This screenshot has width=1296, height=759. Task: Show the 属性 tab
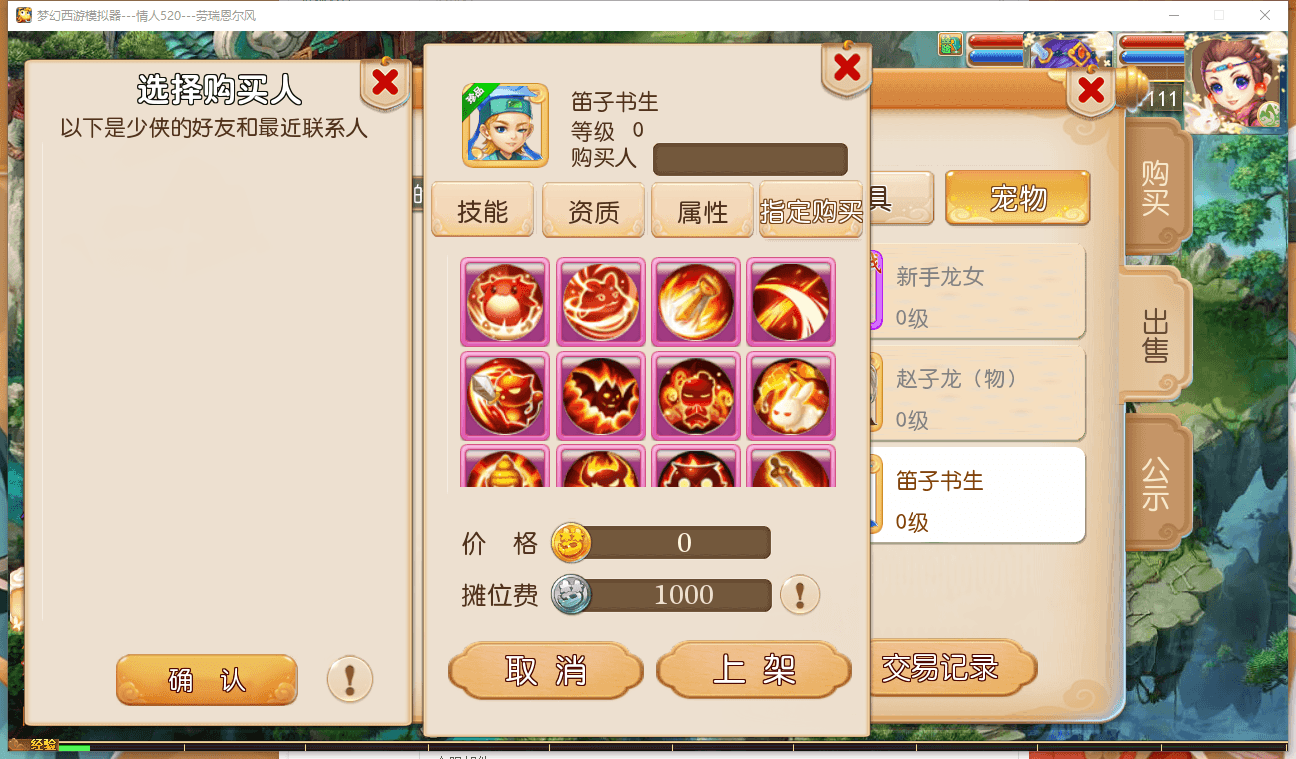[702, 211]
